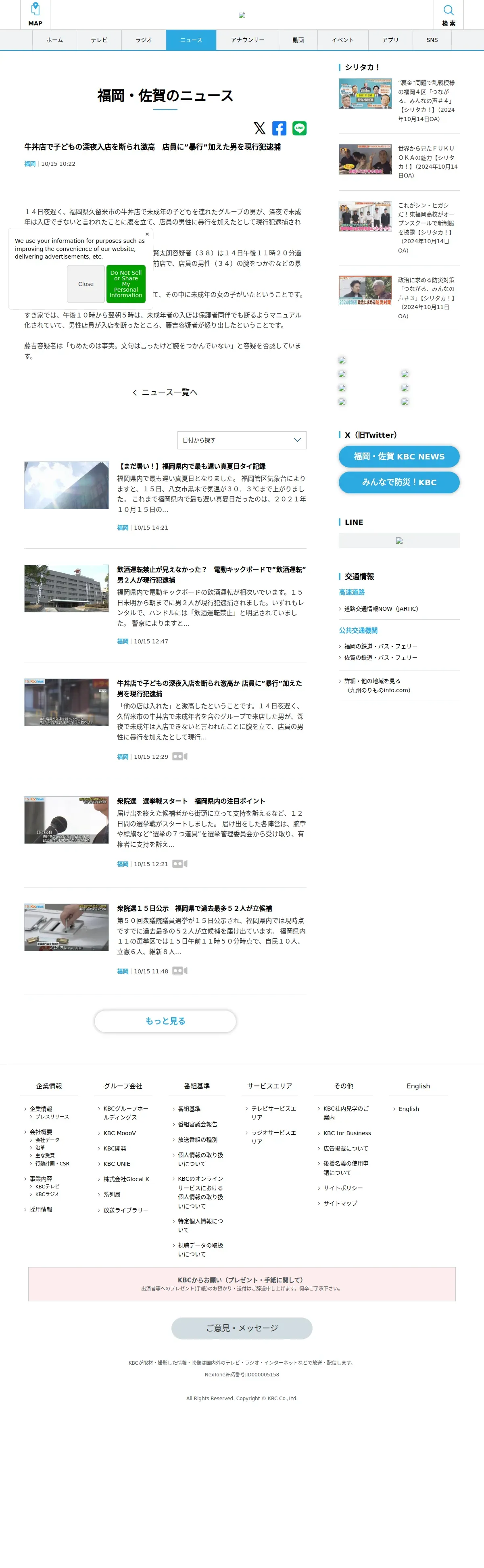Screen dimensions: 484x1568
Task: Open footer プレスリリース link
Action: point(52,1117)
